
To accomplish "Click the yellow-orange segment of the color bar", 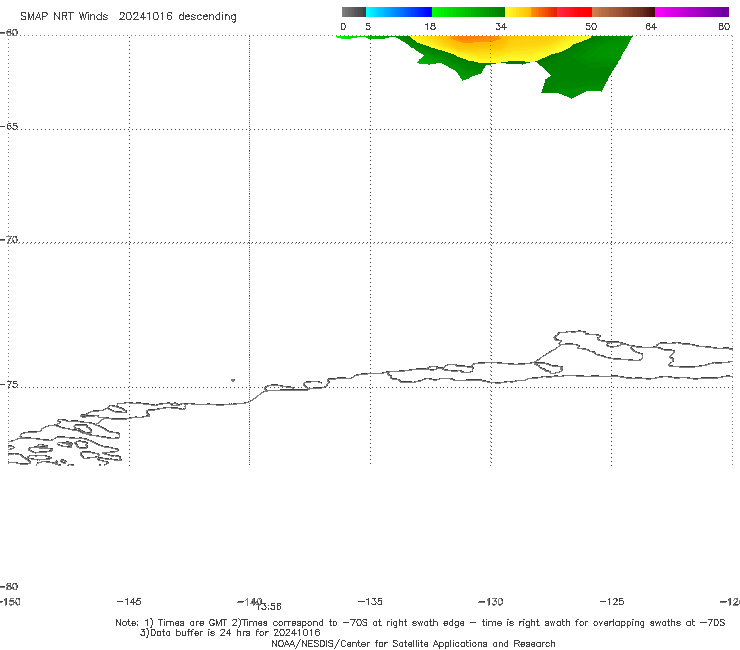I will (531, 12).
